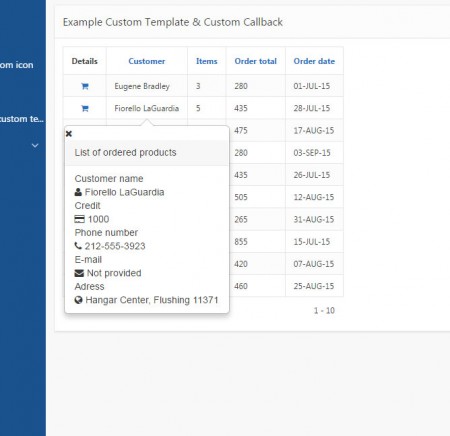450x436 pixels.
Task: Click order total 855
Action: click(241, 242)
